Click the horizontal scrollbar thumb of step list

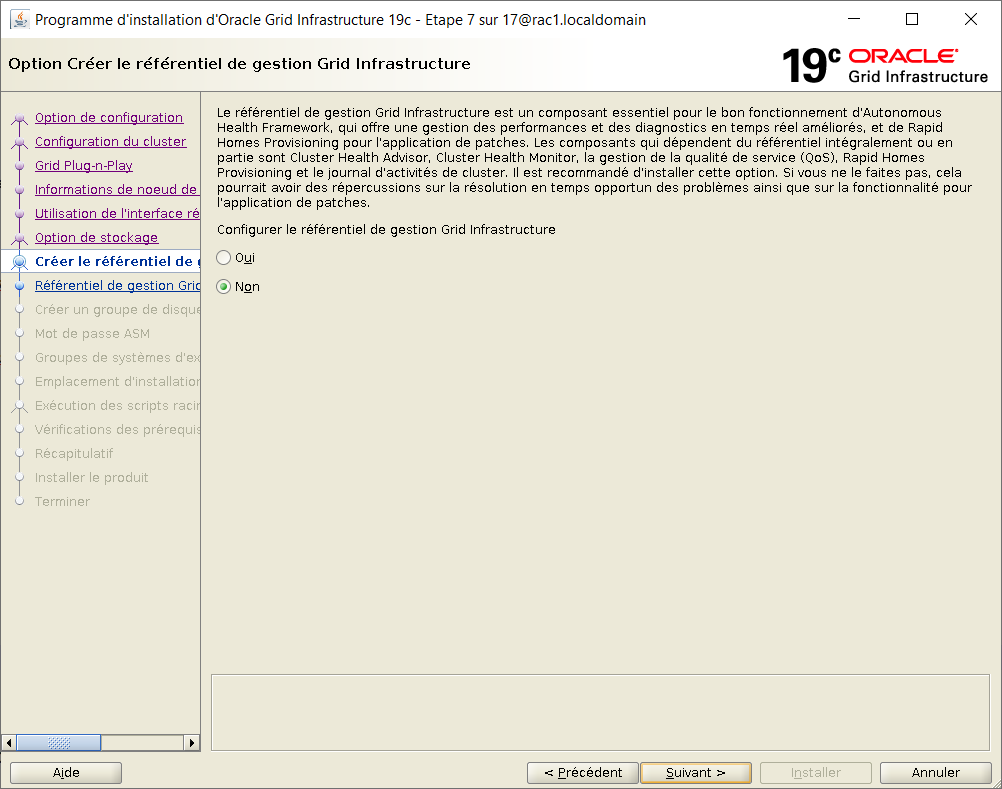tap(59, 742)
